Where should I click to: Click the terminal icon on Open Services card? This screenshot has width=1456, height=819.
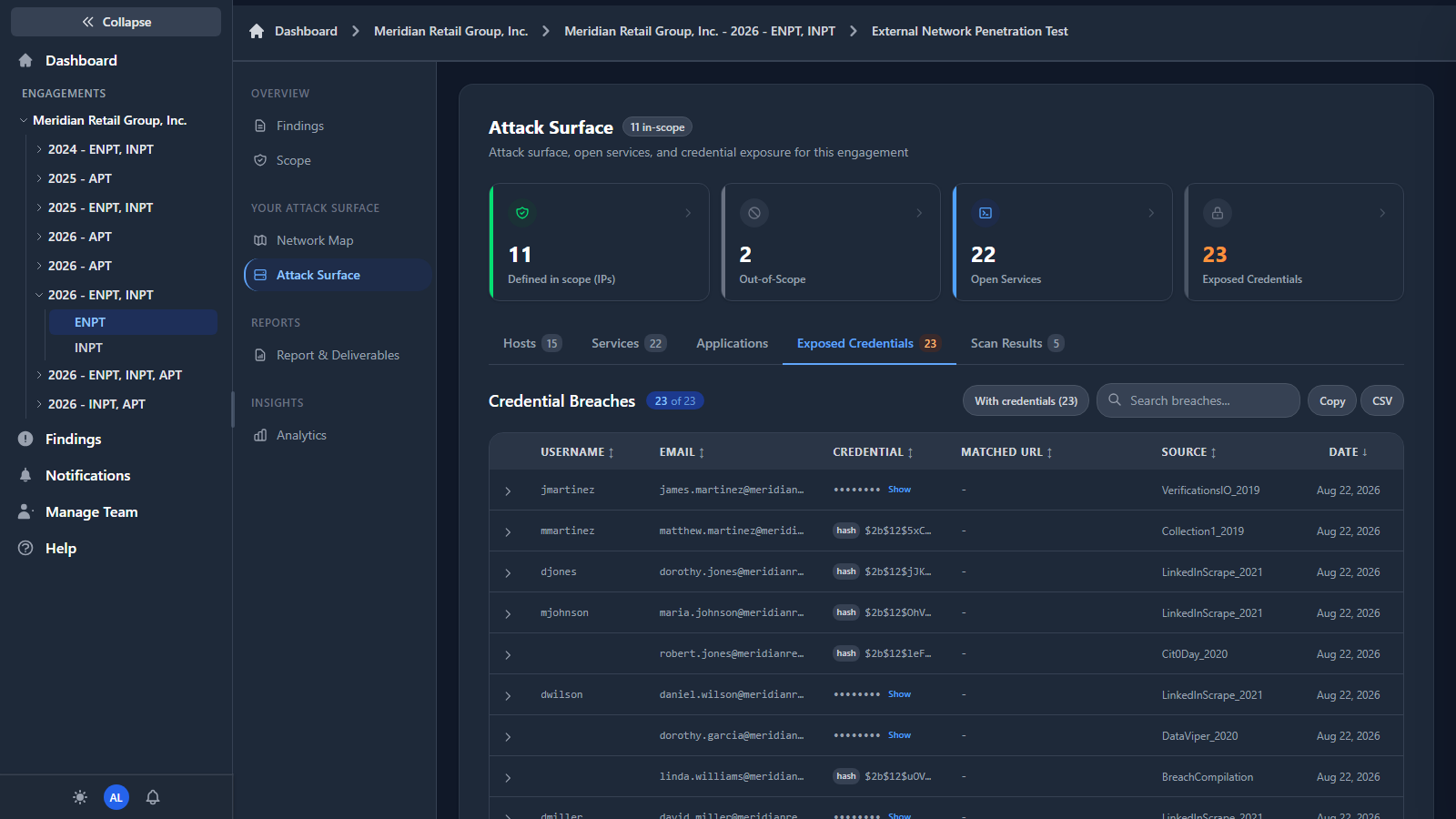[x=986, y=213]
